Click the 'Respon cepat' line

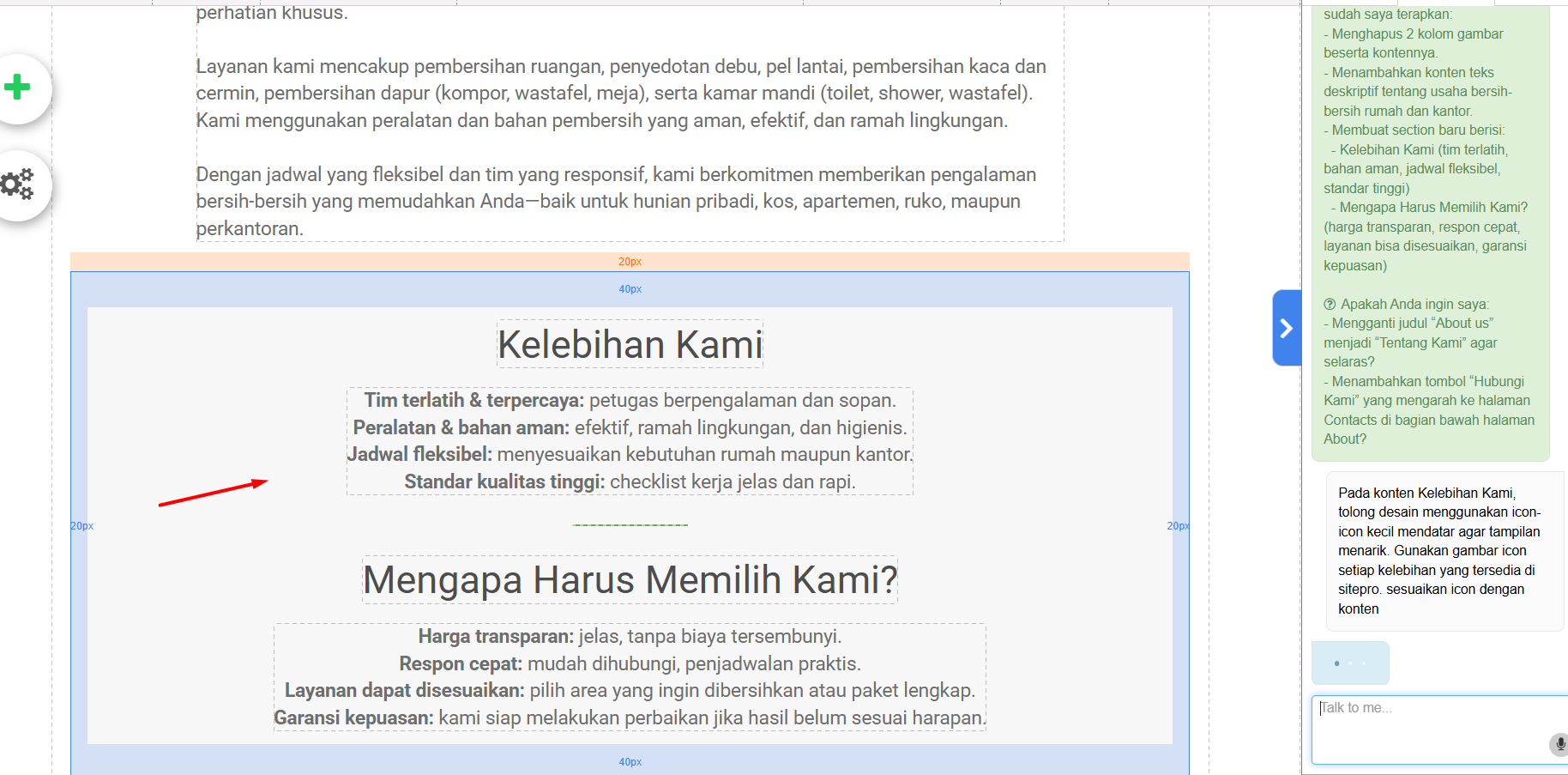pos(630,663)
